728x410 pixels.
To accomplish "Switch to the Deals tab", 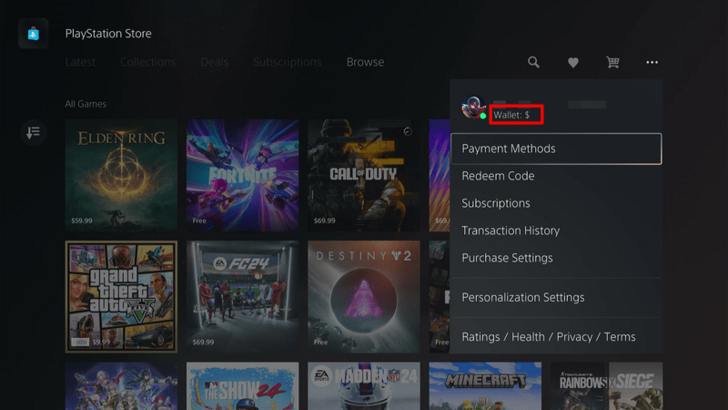I will pos(214,62).
